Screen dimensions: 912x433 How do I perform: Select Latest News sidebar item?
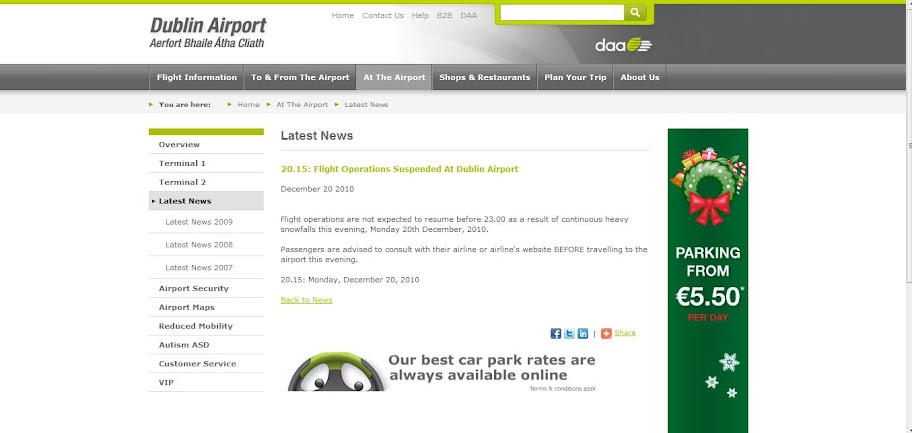coord(206,201)
